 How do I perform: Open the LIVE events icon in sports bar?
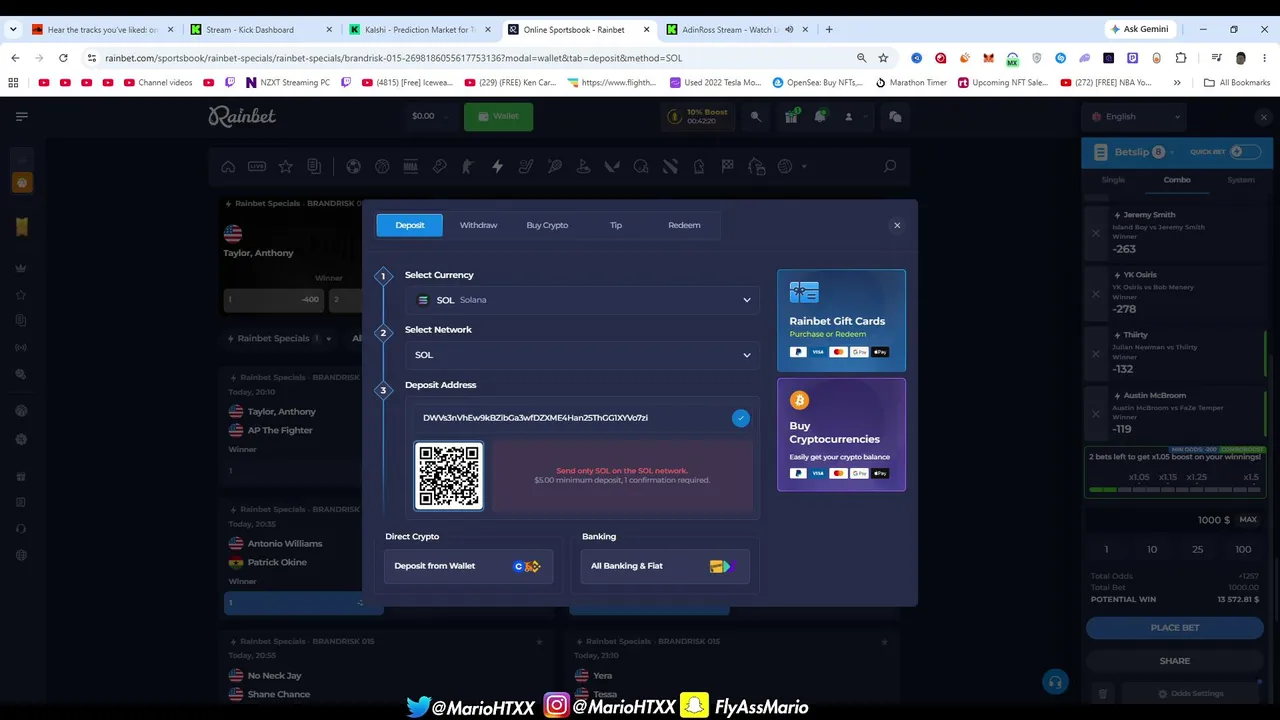pyautogui.click(x=257, y=166)
